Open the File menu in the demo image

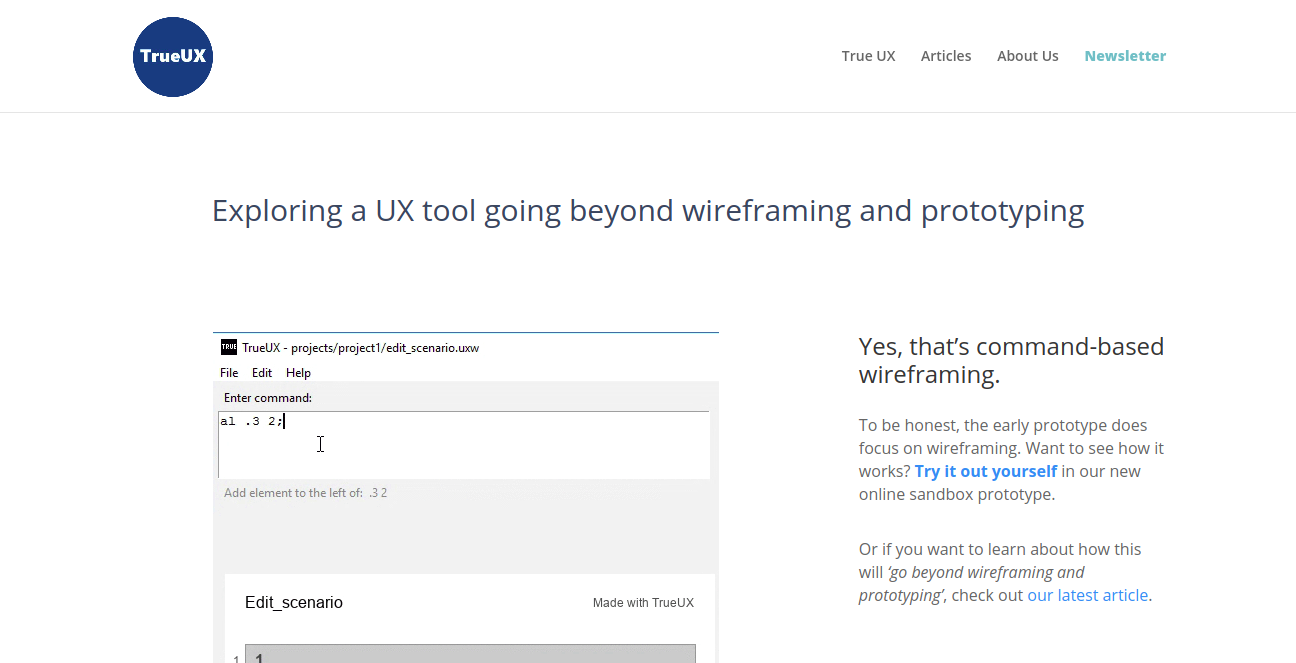229,373
